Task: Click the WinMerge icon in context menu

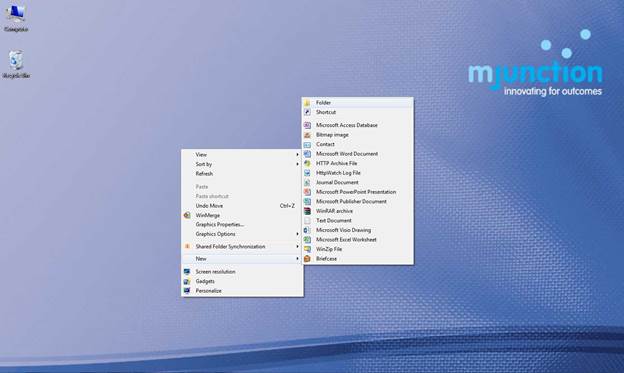Action: click(187, 215)
